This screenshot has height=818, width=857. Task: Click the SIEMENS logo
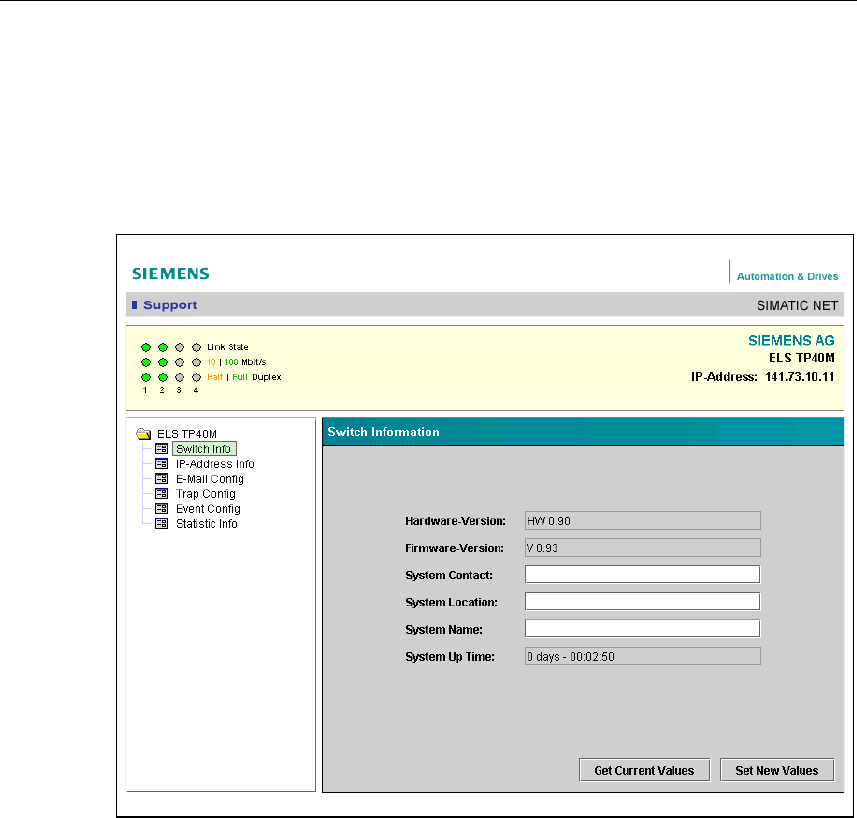coord(171,274)
